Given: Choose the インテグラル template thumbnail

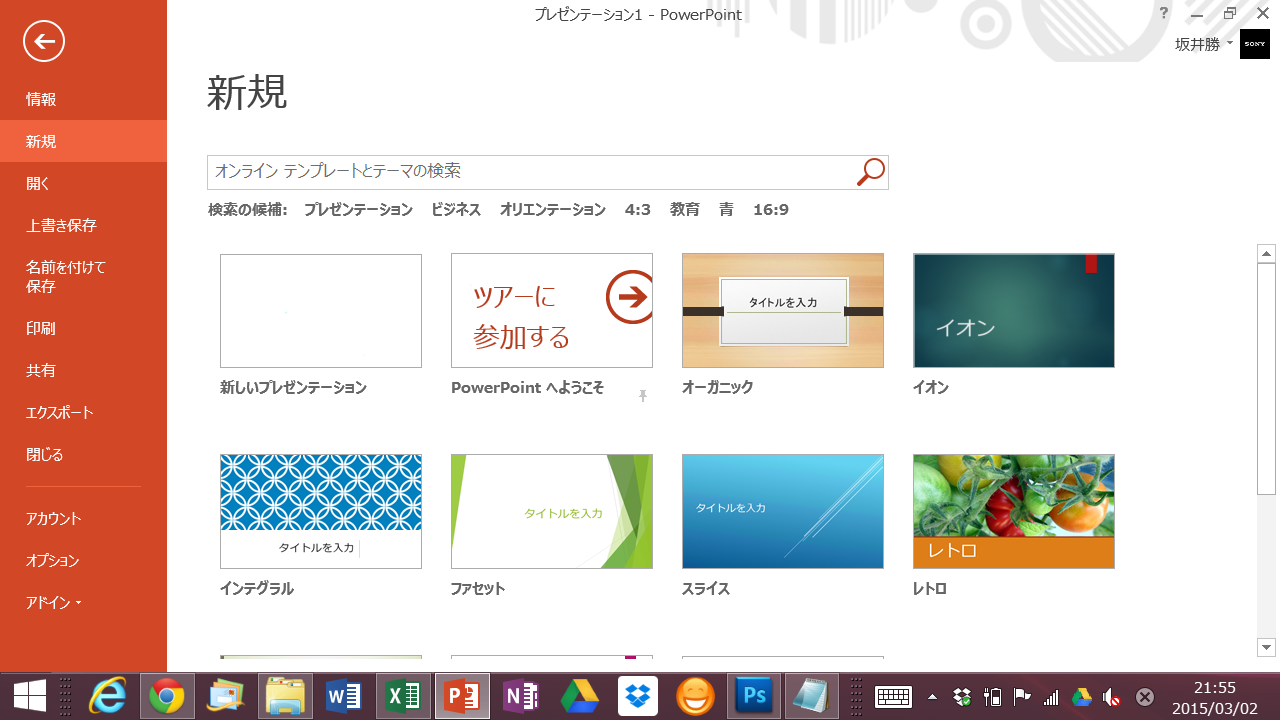Looking at the screenshot, I should [321, 512].
